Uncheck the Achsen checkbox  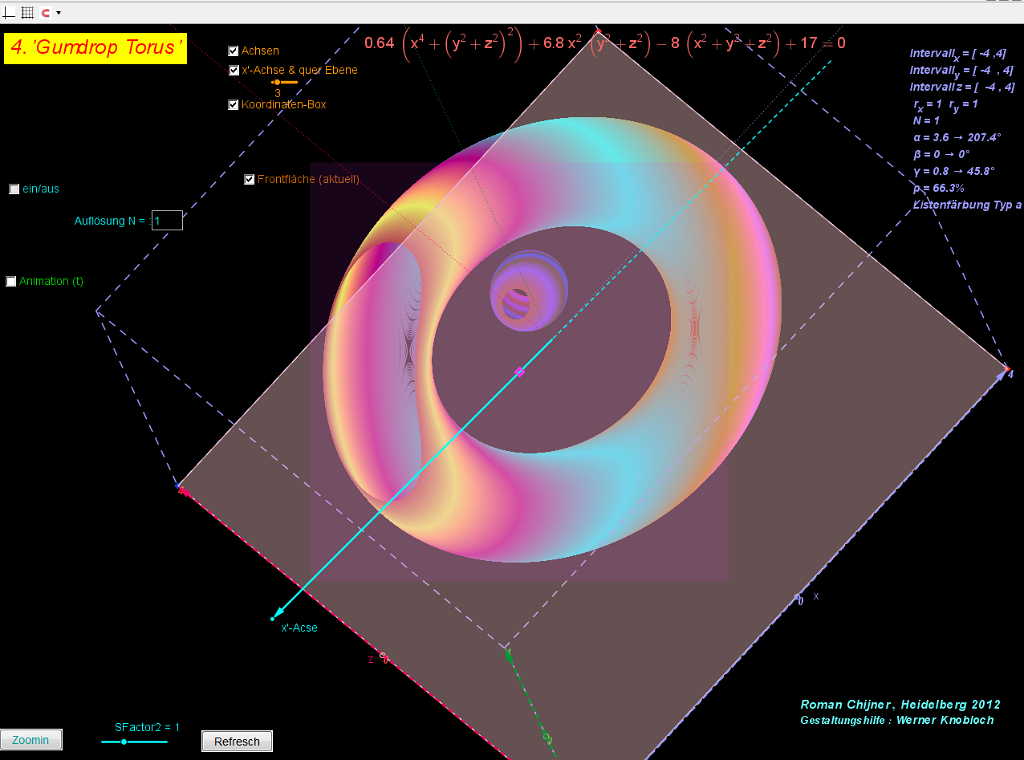233,51
